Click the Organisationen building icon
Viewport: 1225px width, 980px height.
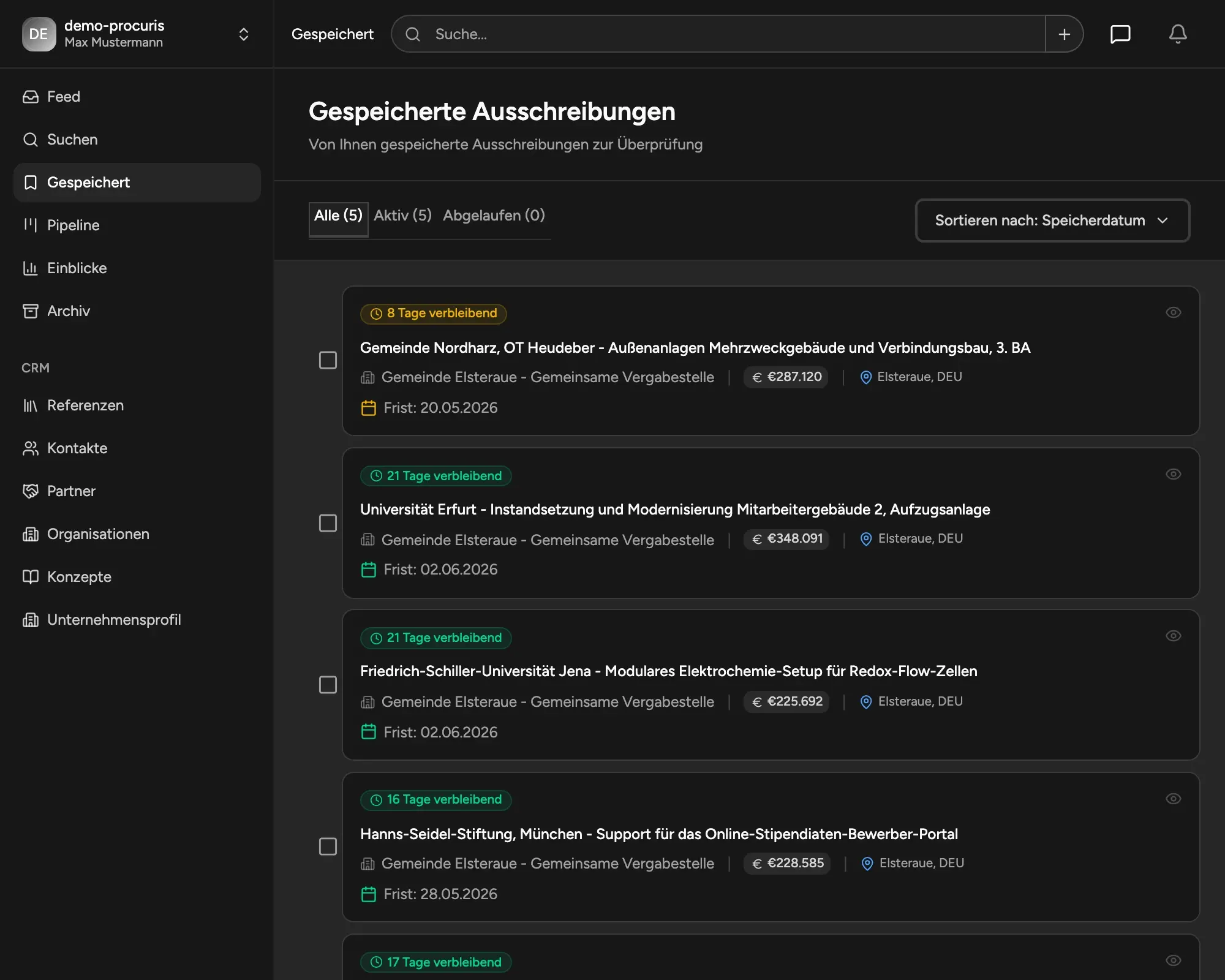point(31,534)
